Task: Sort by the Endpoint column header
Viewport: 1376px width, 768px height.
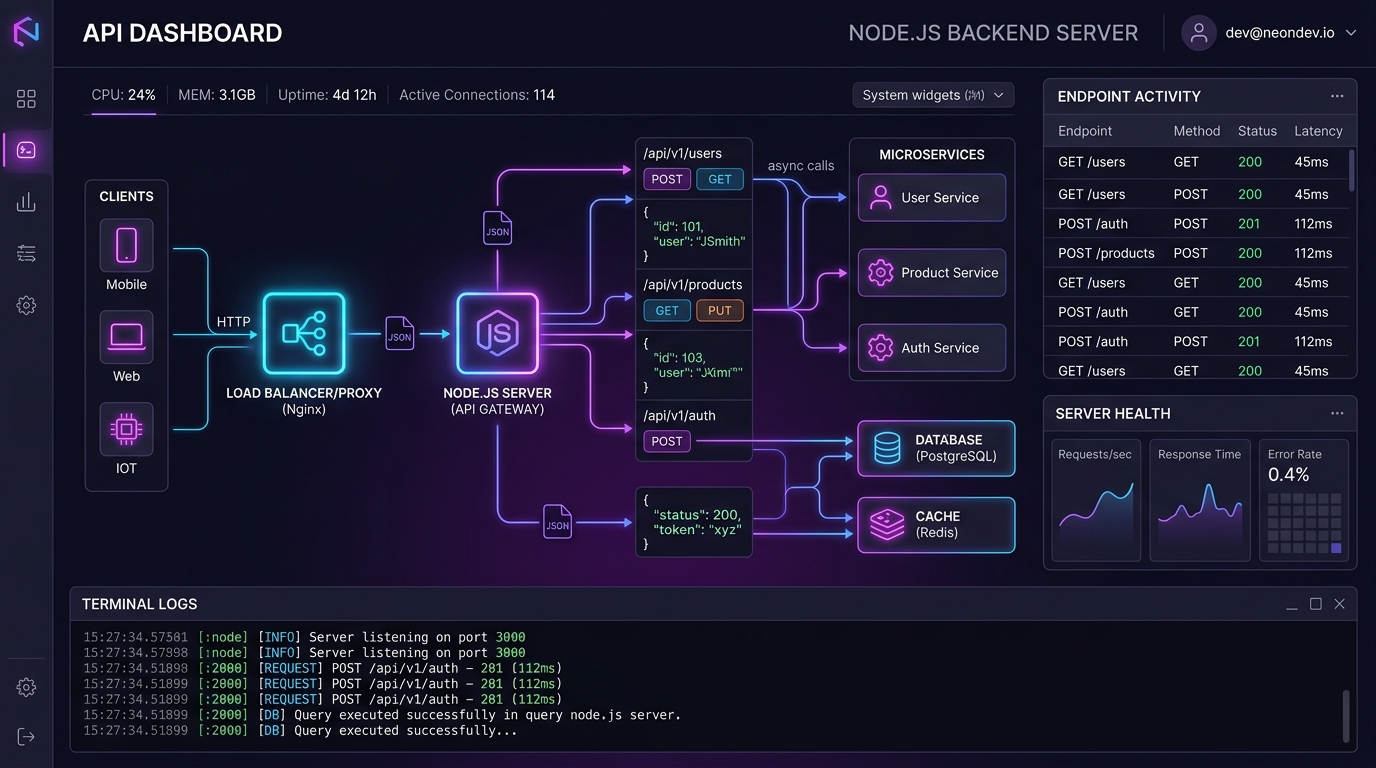Action: click(1085, 131)
